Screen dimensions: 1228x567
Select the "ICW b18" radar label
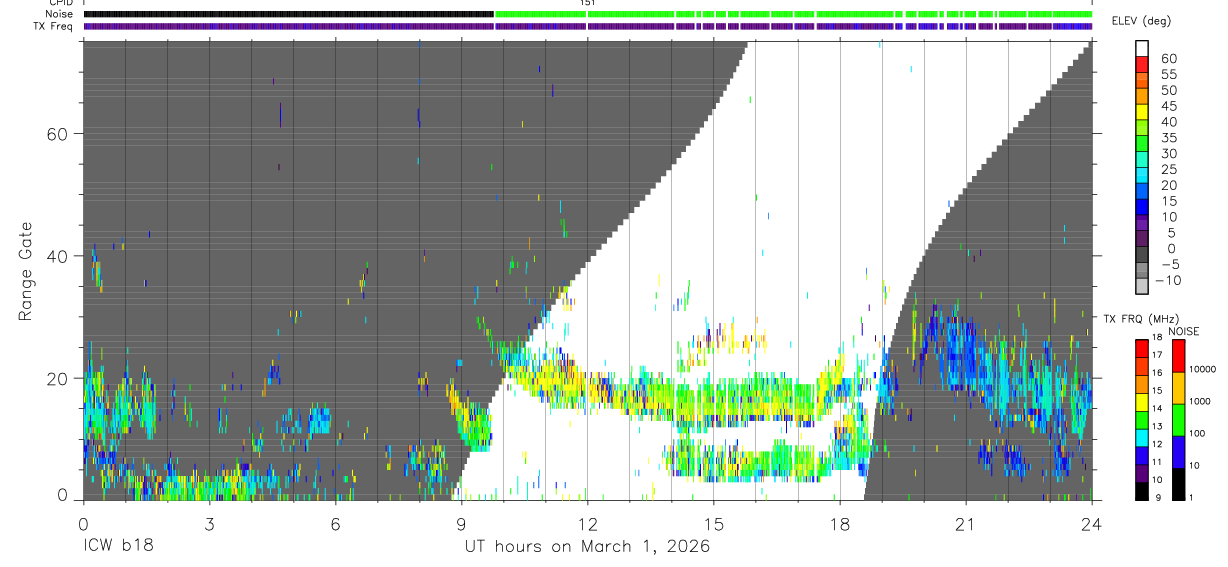pos(118,547)
